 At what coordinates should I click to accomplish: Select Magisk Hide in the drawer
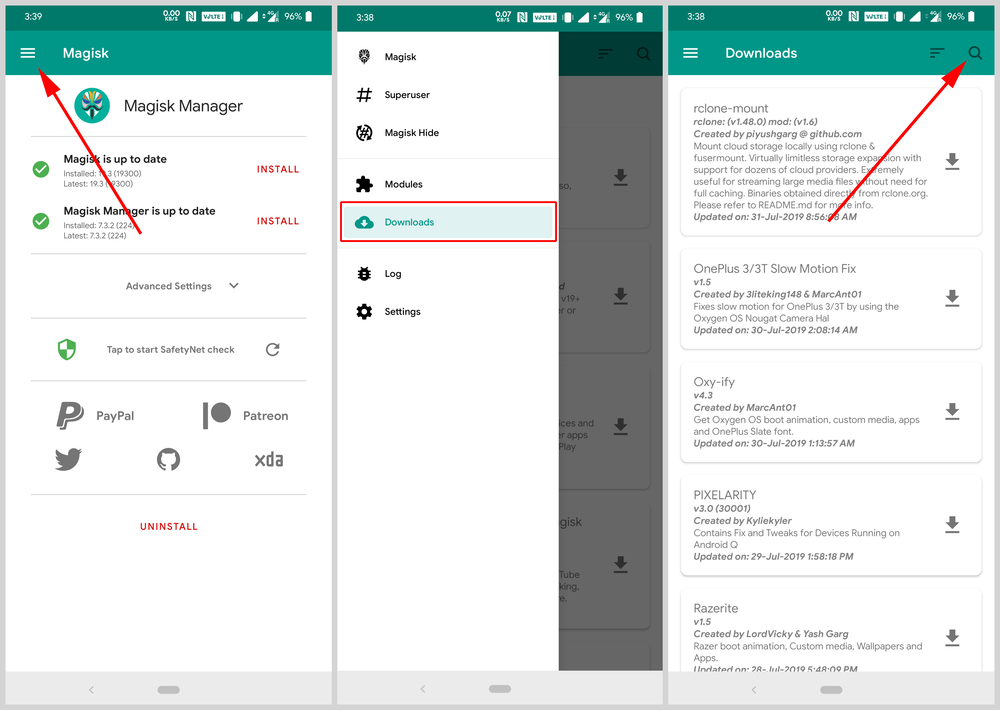(448, 133)
